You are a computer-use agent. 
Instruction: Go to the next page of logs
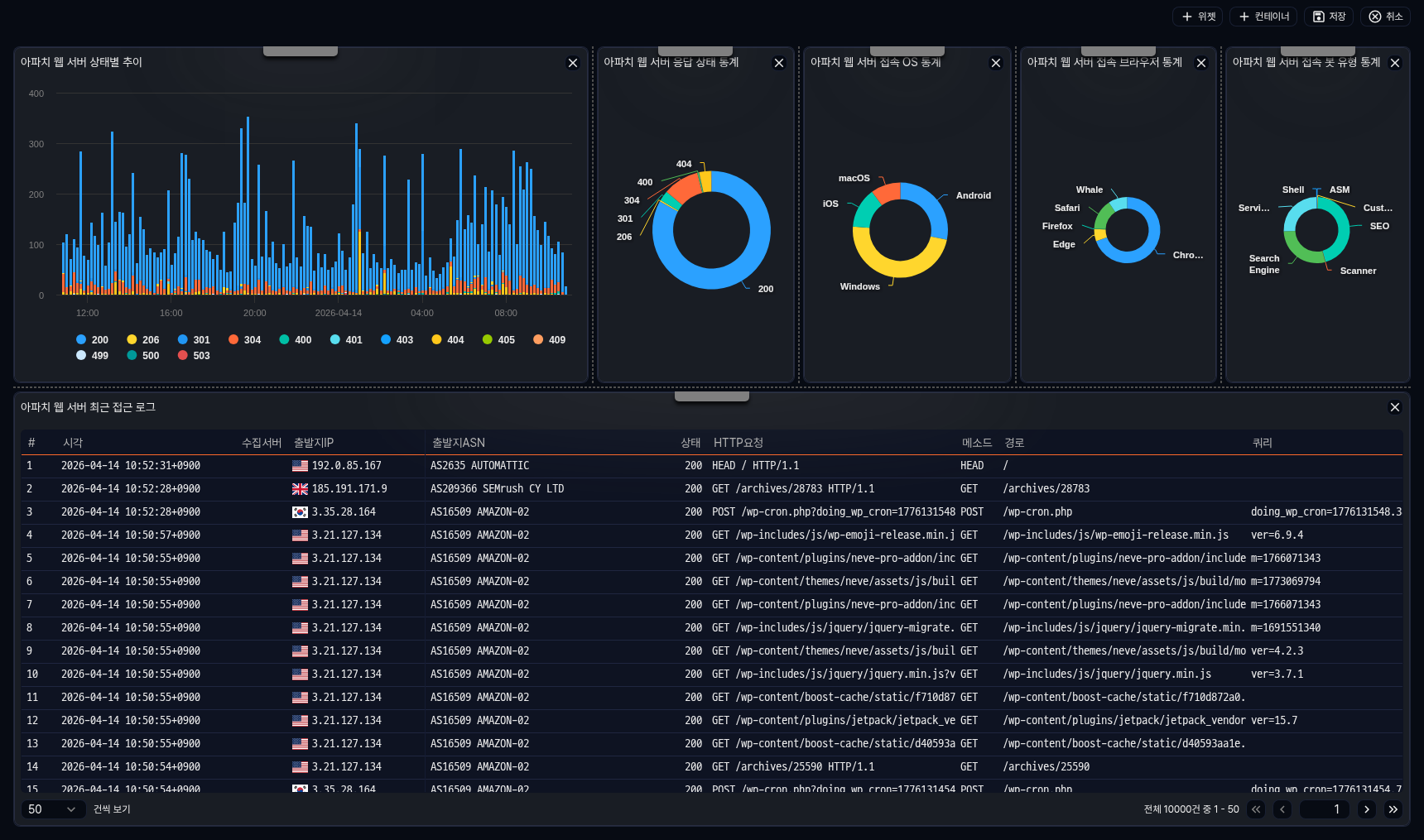tap(1367, 809)
